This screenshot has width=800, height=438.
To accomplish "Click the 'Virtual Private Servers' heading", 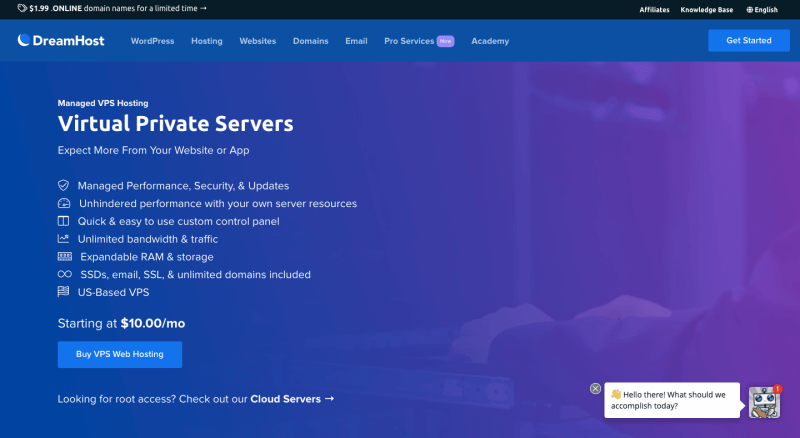I will (176, 124).
